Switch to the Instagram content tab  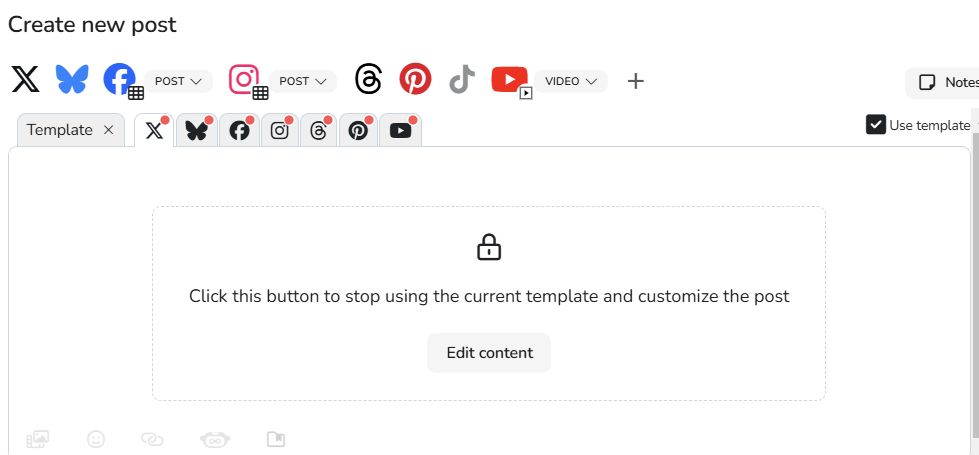[x=279, y=130]
